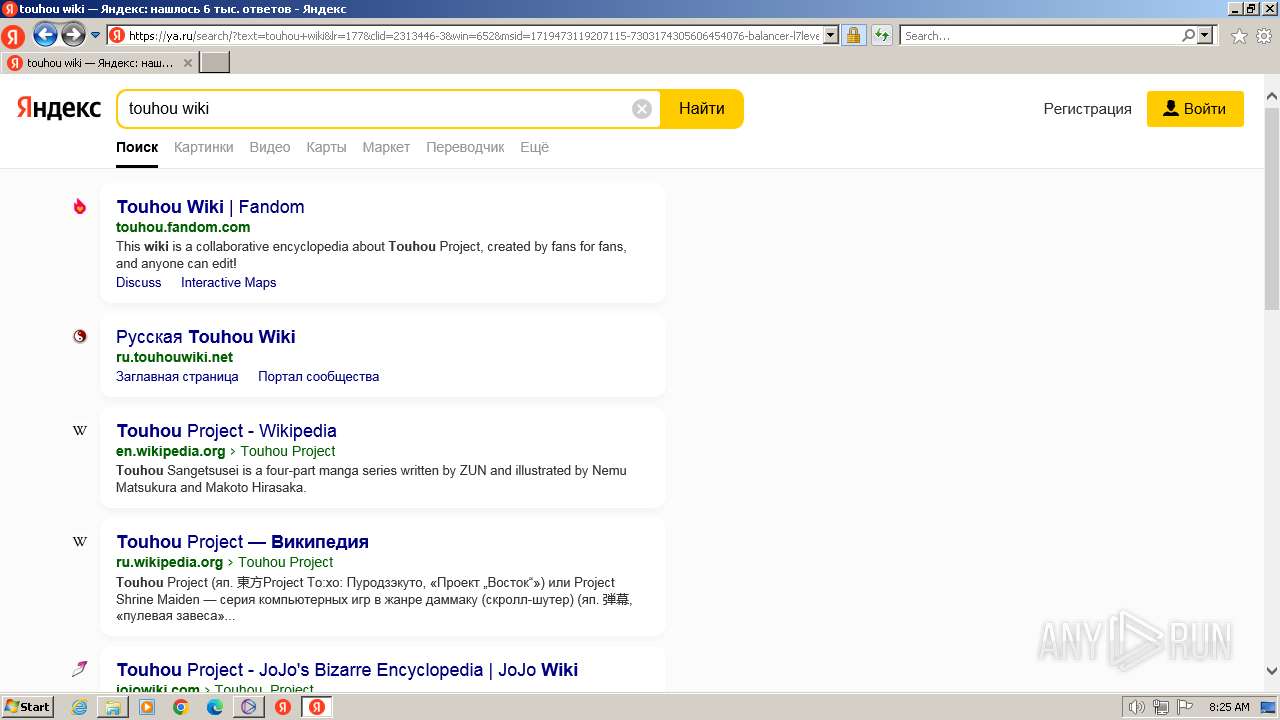Click the ru.wikipedia.org URL
The height and width of the screenshot is (720, 1280).
[170, 562]
